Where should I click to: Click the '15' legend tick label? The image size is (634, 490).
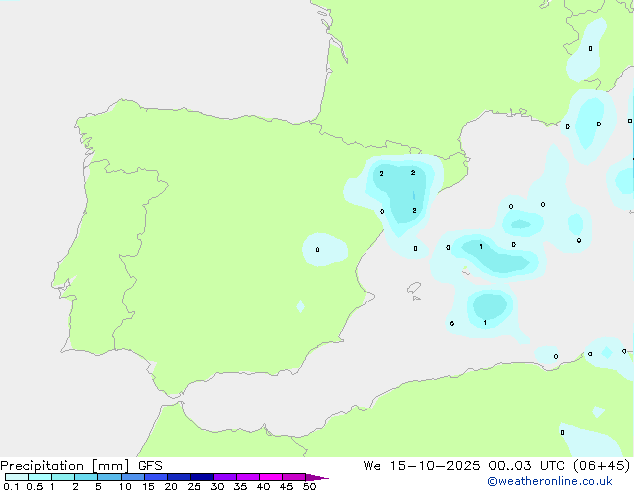[x=148, y=486]
